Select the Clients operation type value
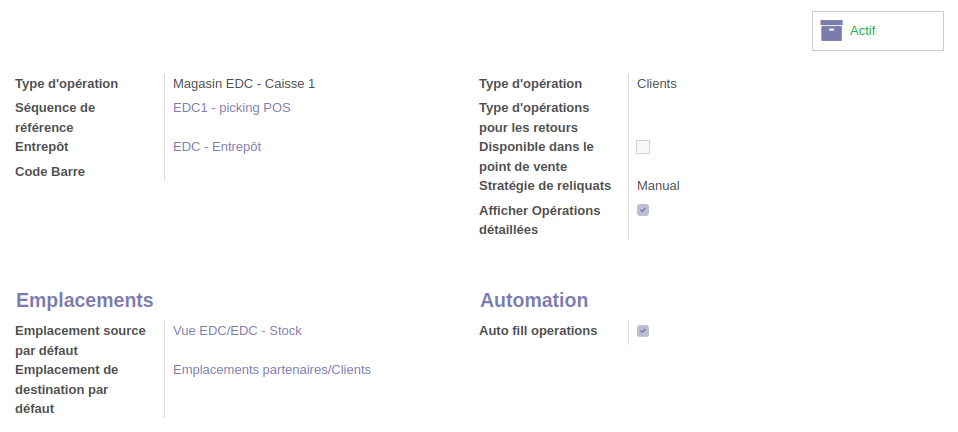 656,84
